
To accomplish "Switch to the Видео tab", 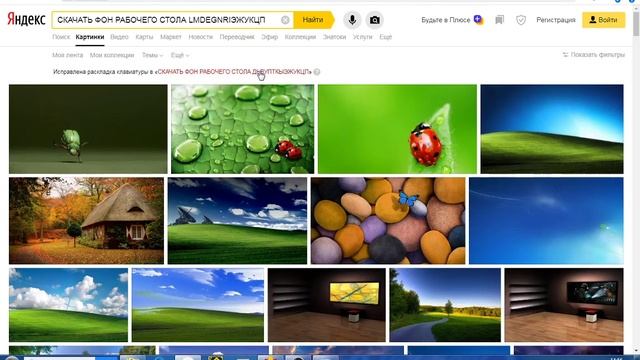I will [x=119, y=37].
